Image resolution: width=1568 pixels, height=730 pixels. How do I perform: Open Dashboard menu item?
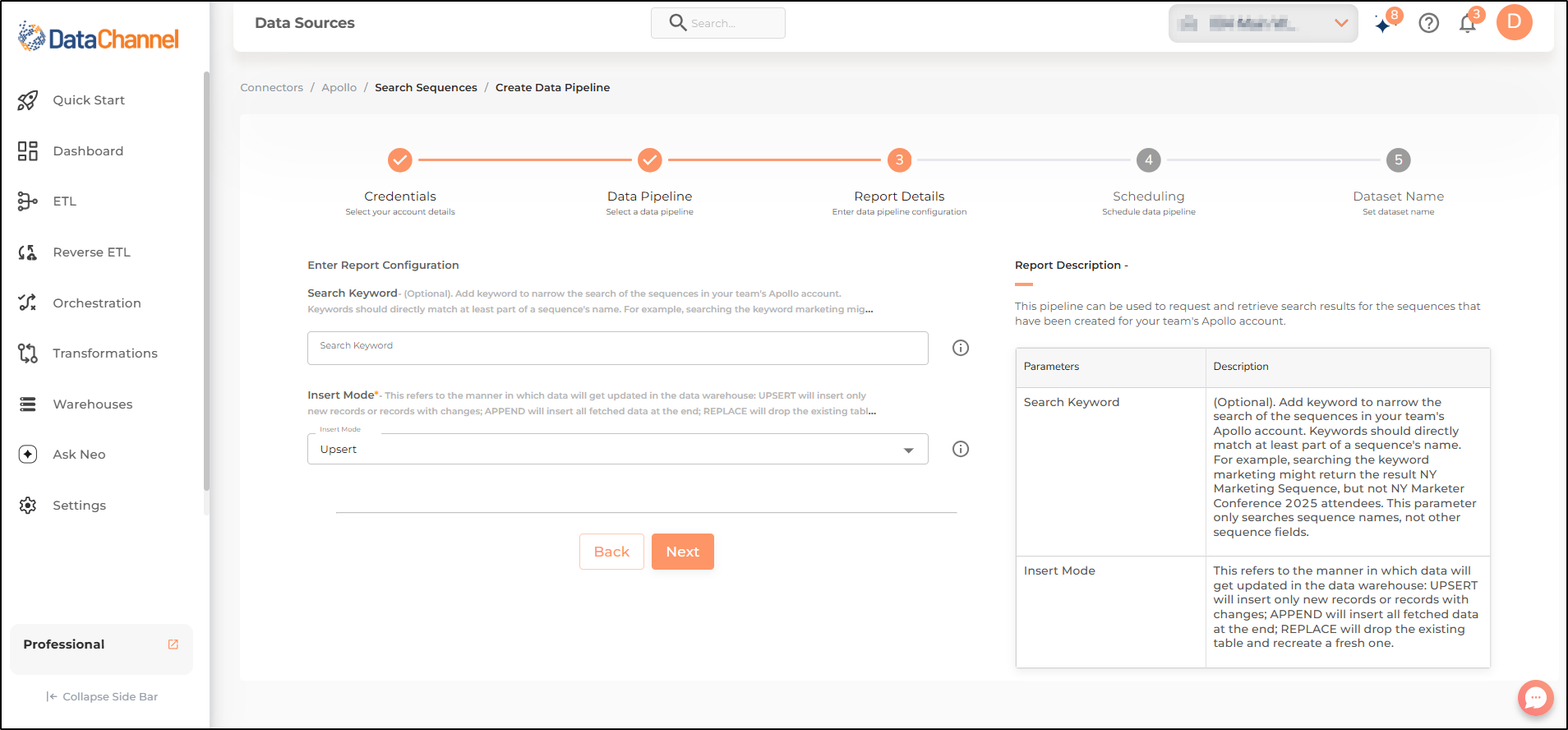[x=88, y=151]
